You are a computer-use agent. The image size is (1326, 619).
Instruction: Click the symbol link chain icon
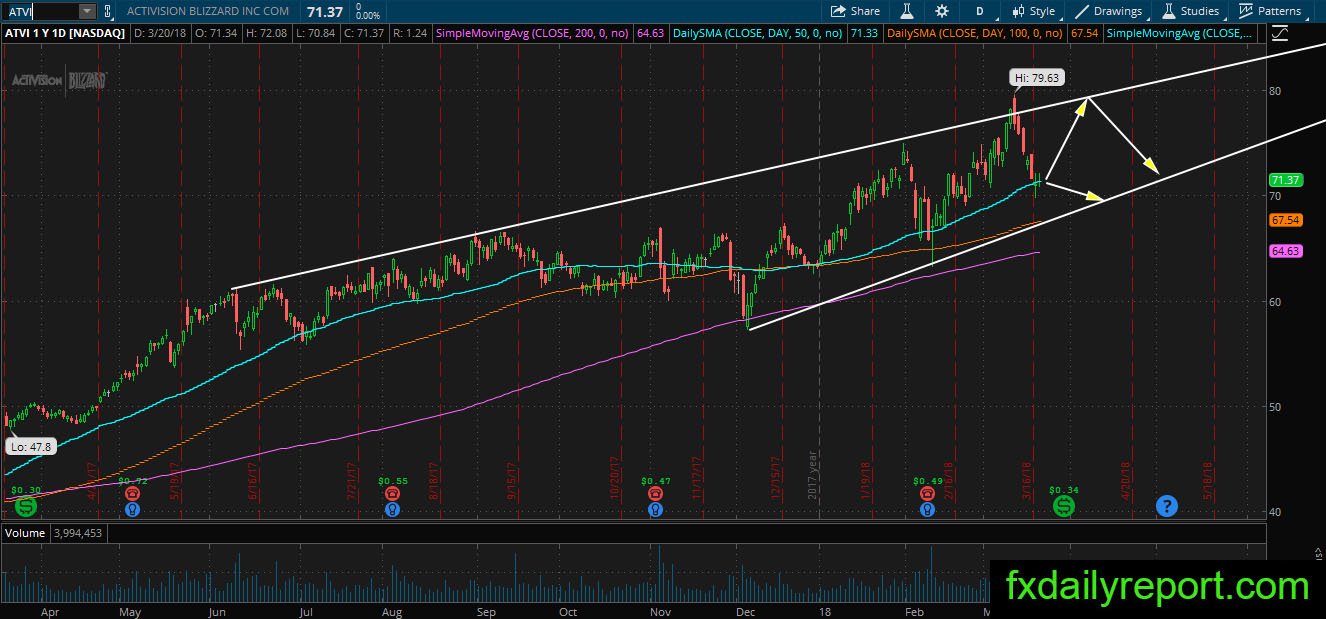click(108, 11)
